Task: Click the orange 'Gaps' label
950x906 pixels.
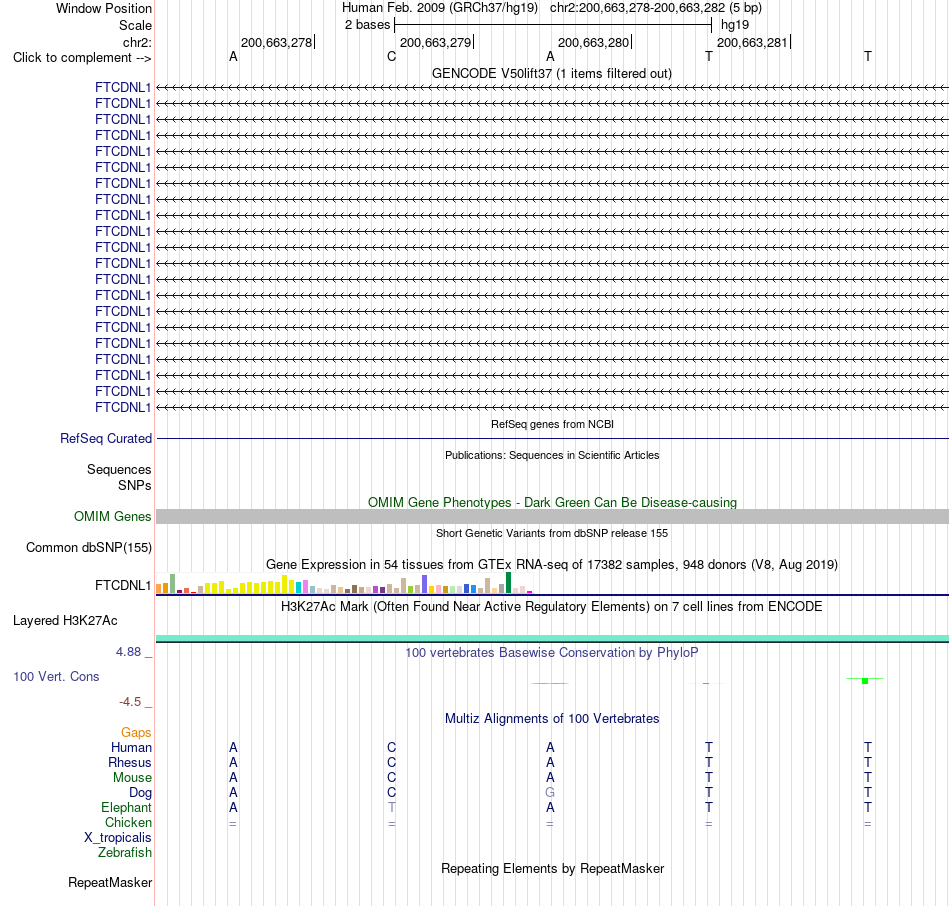Action: 136,733
